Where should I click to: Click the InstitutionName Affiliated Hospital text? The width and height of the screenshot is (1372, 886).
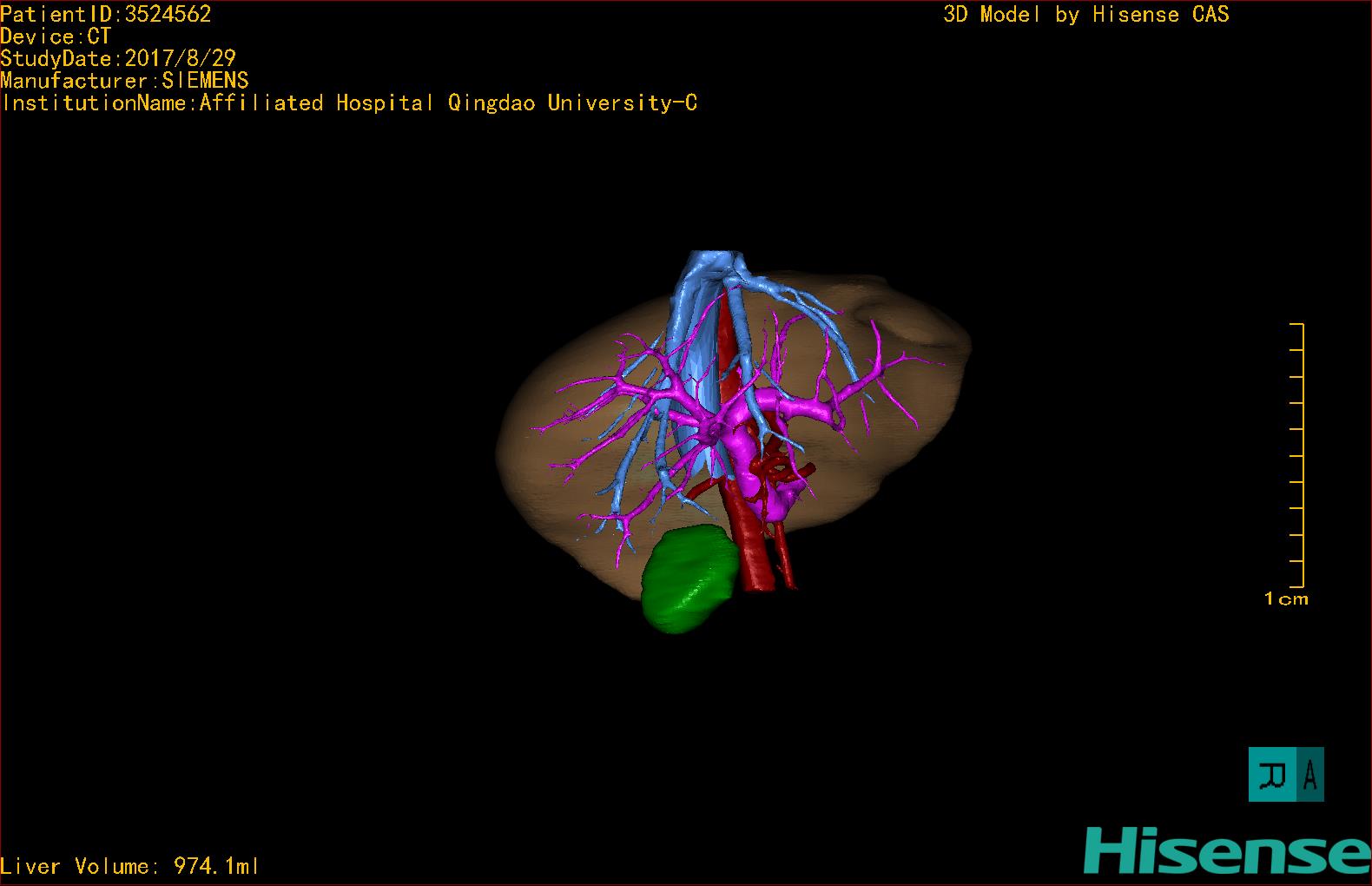[x=349, y=102]
